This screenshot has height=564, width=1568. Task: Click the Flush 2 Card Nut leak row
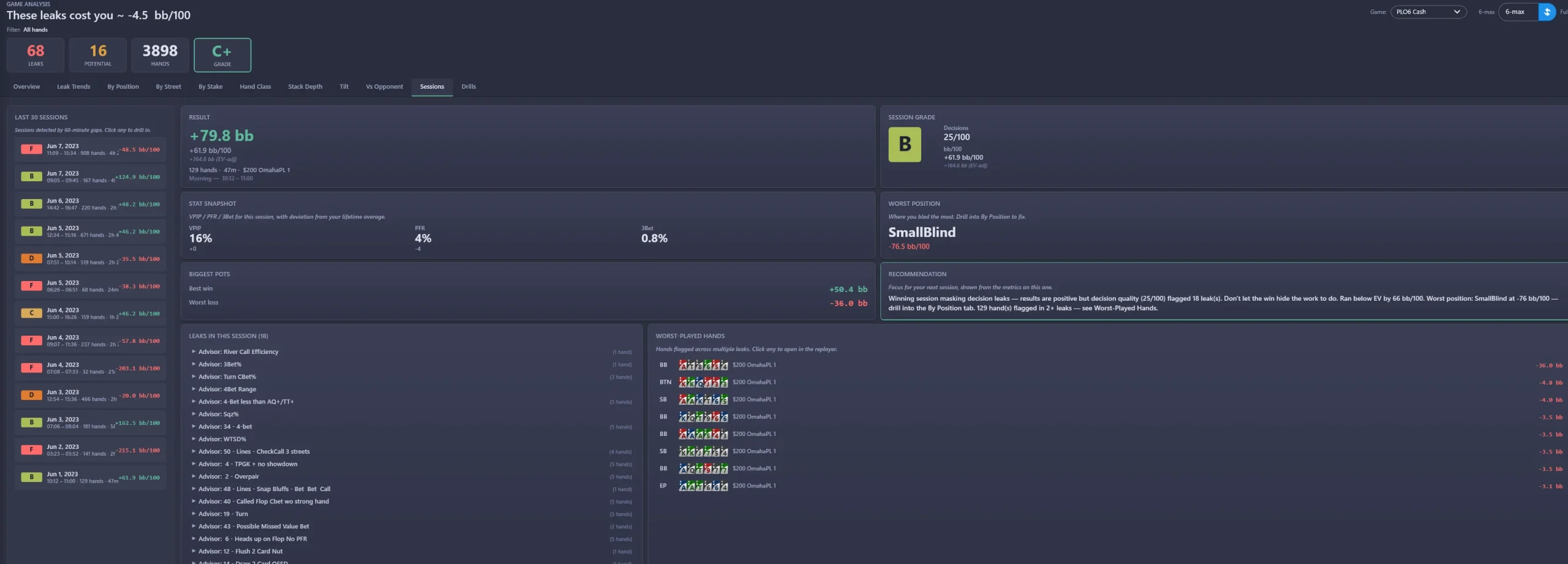click(x=412, y=551)
